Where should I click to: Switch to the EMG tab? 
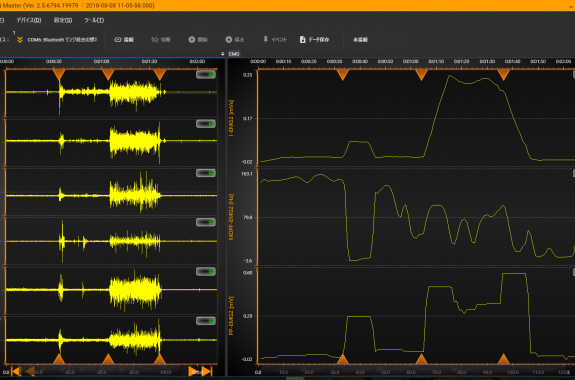[x=234, y=54]
